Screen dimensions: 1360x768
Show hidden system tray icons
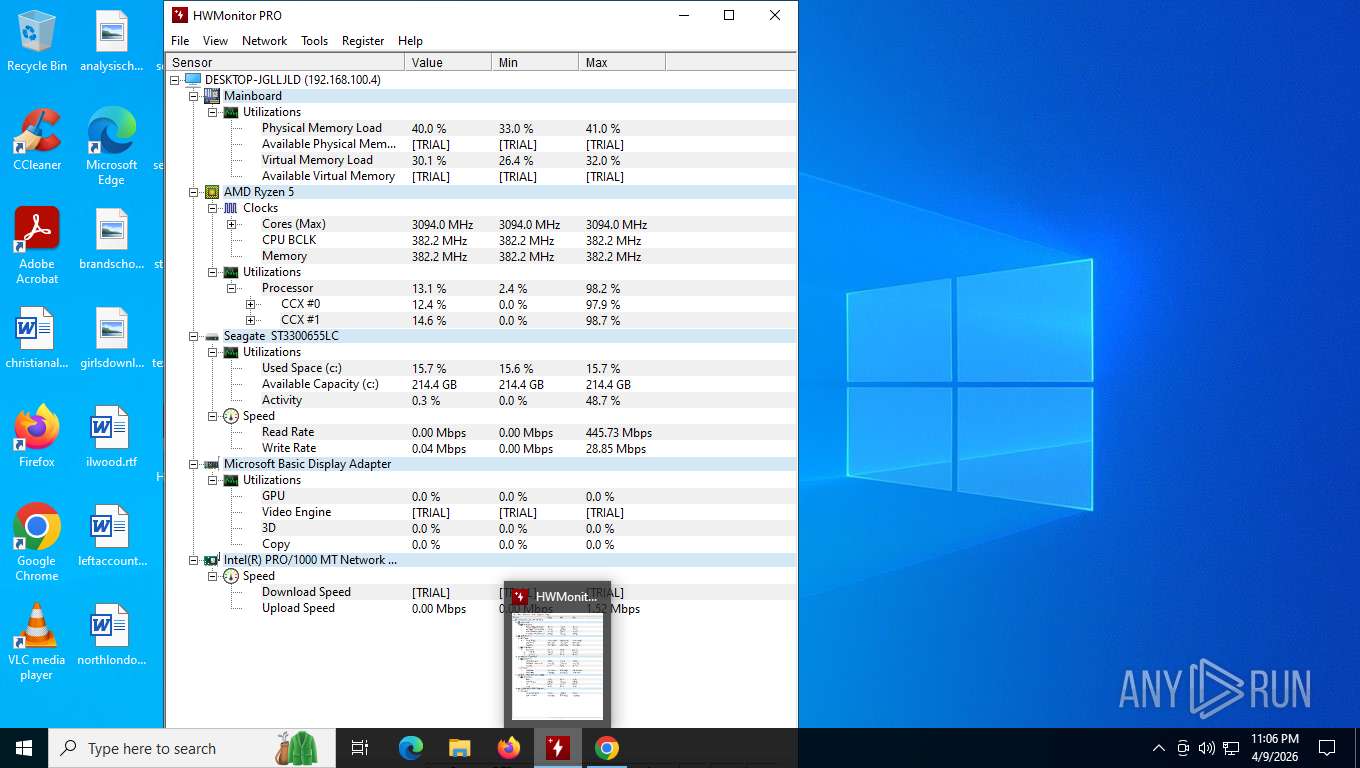pyautogui.click(x=1159, y=748)
